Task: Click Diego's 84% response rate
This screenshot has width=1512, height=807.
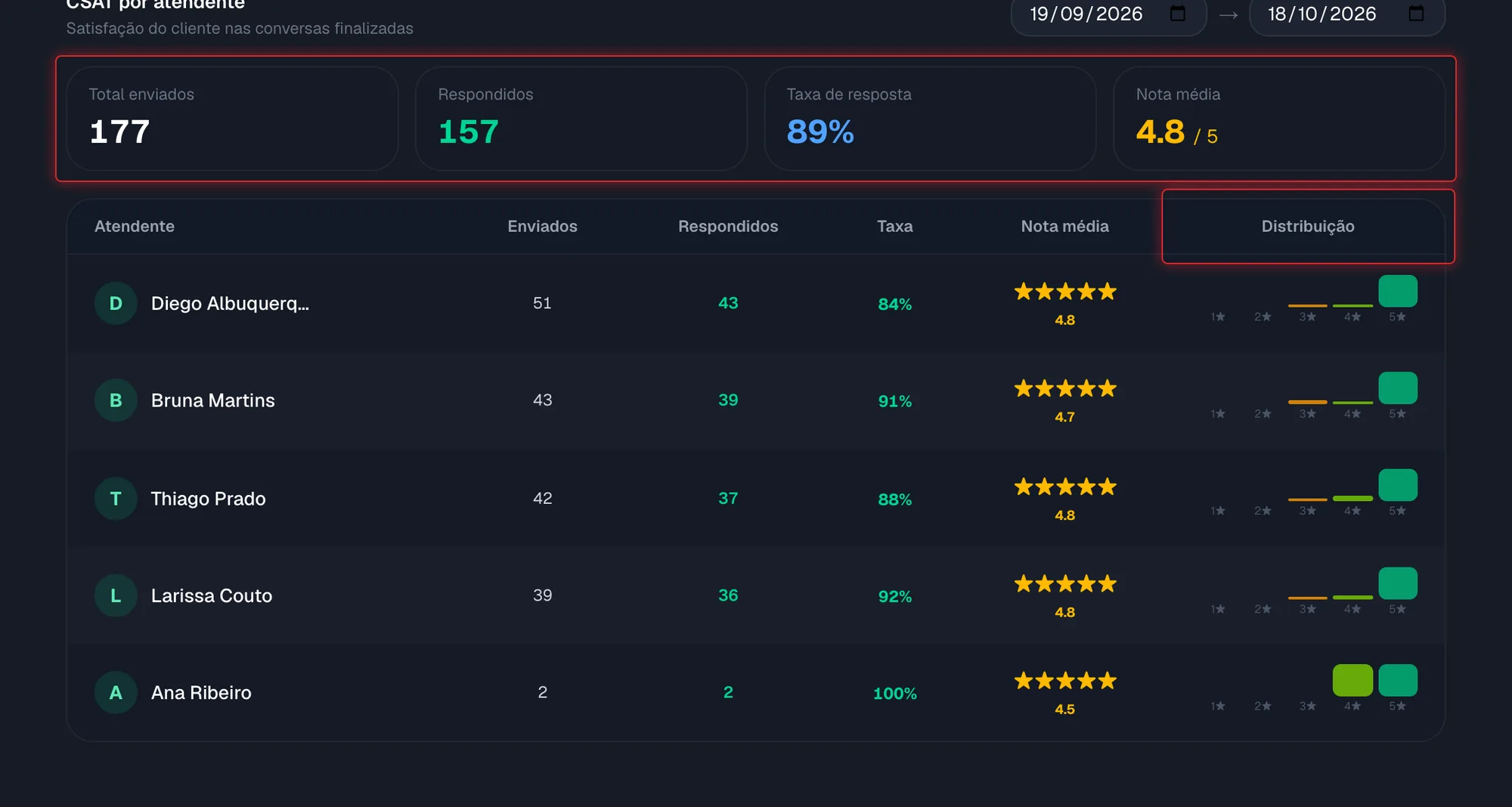Action: (x=895, y=304)
